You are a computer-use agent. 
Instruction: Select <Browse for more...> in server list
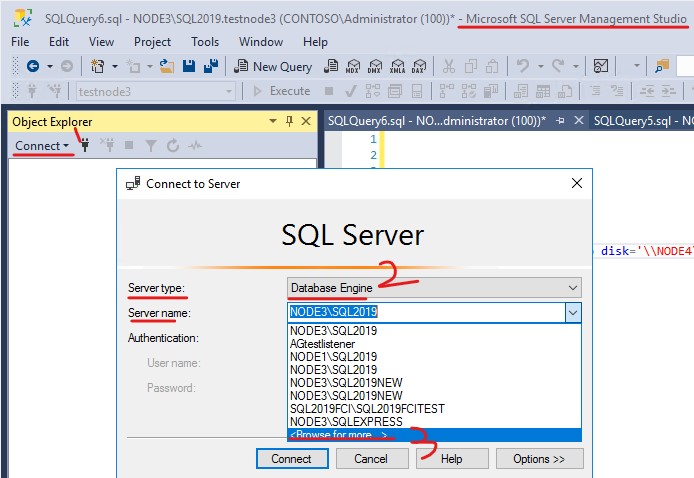[434, 435]
